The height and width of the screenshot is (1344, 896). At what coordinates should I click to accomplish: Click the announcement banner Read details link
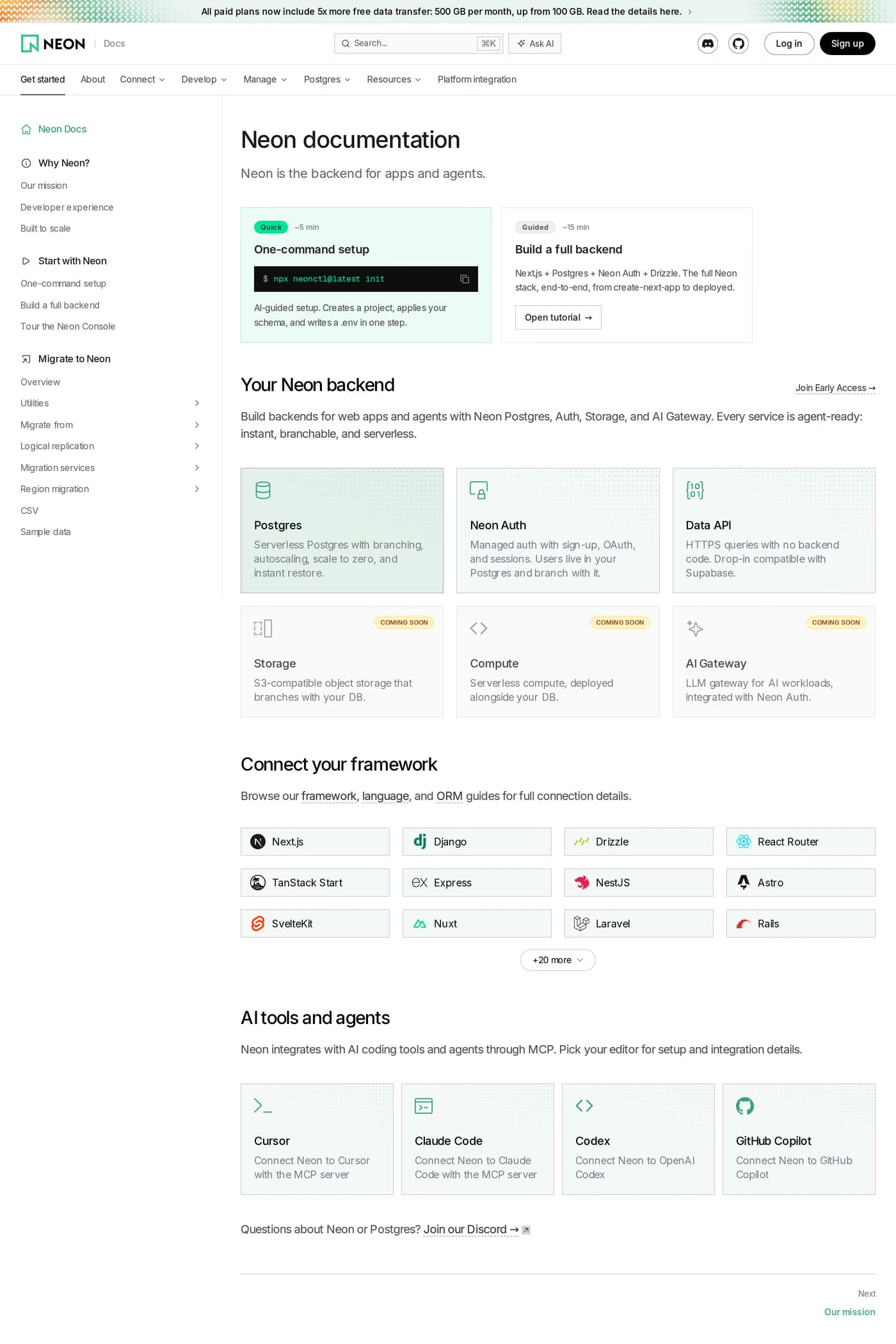634,12
